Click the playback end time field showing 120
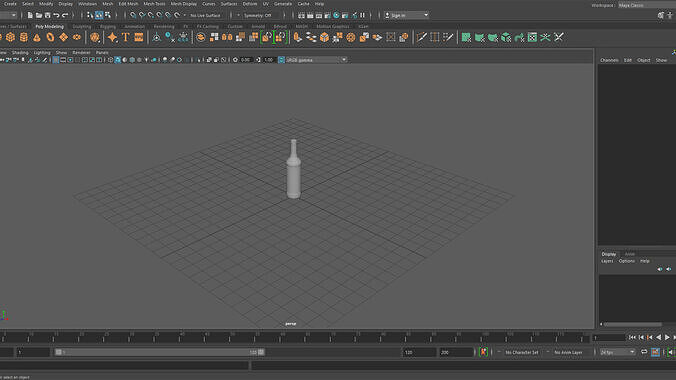 419,352
